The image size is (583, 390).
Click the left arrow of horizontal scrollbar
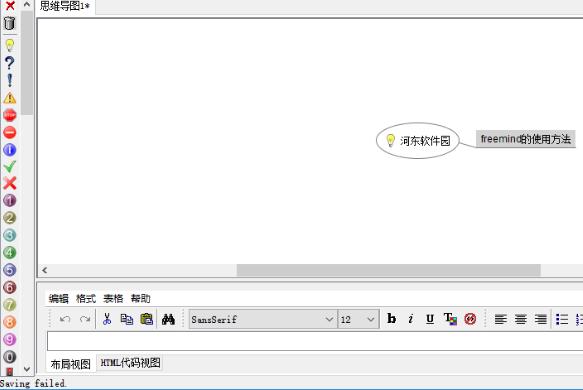tap(45, 270)
